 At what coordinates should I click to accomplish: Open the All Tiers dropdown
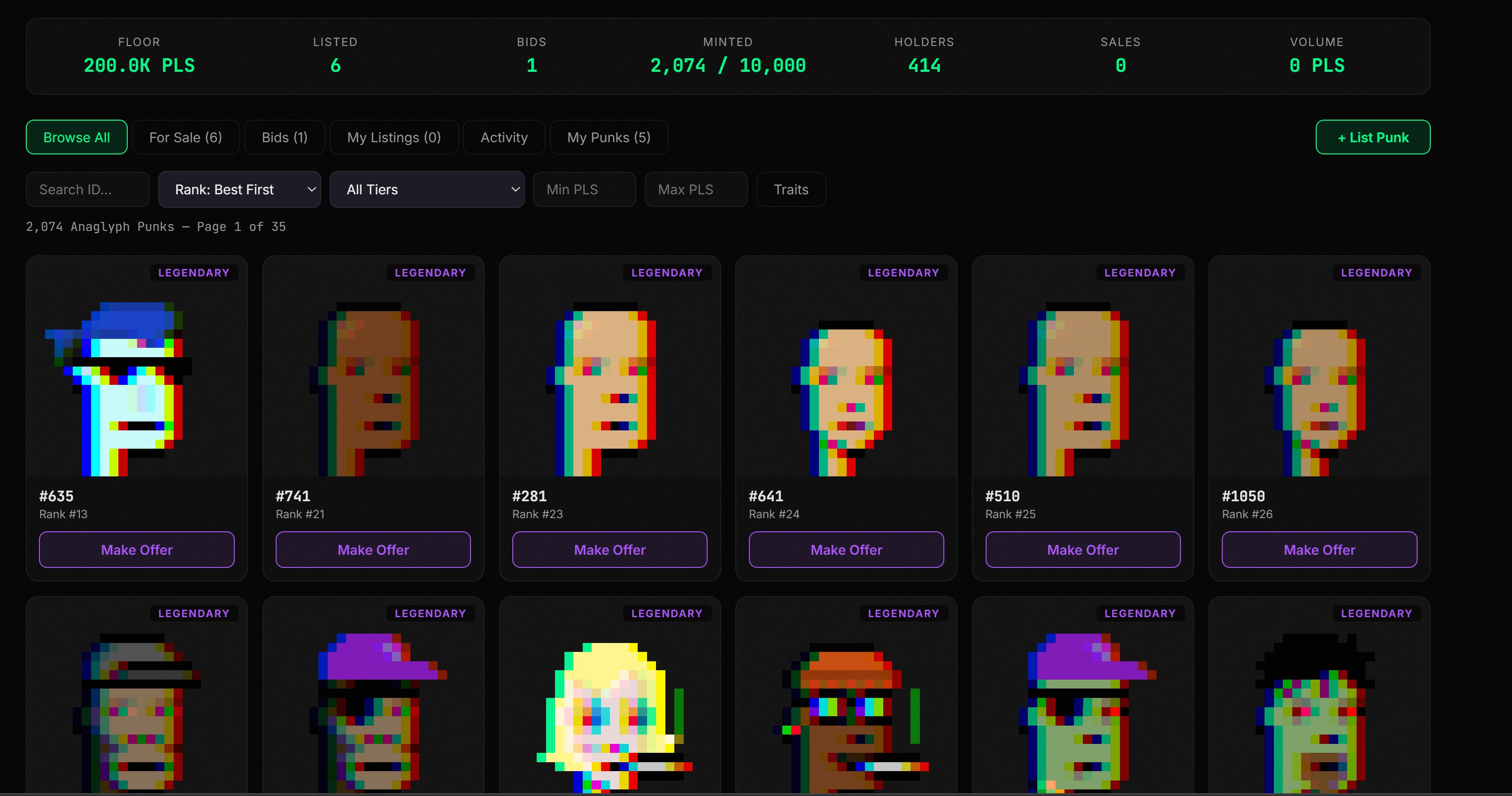[x=427, y=190]
